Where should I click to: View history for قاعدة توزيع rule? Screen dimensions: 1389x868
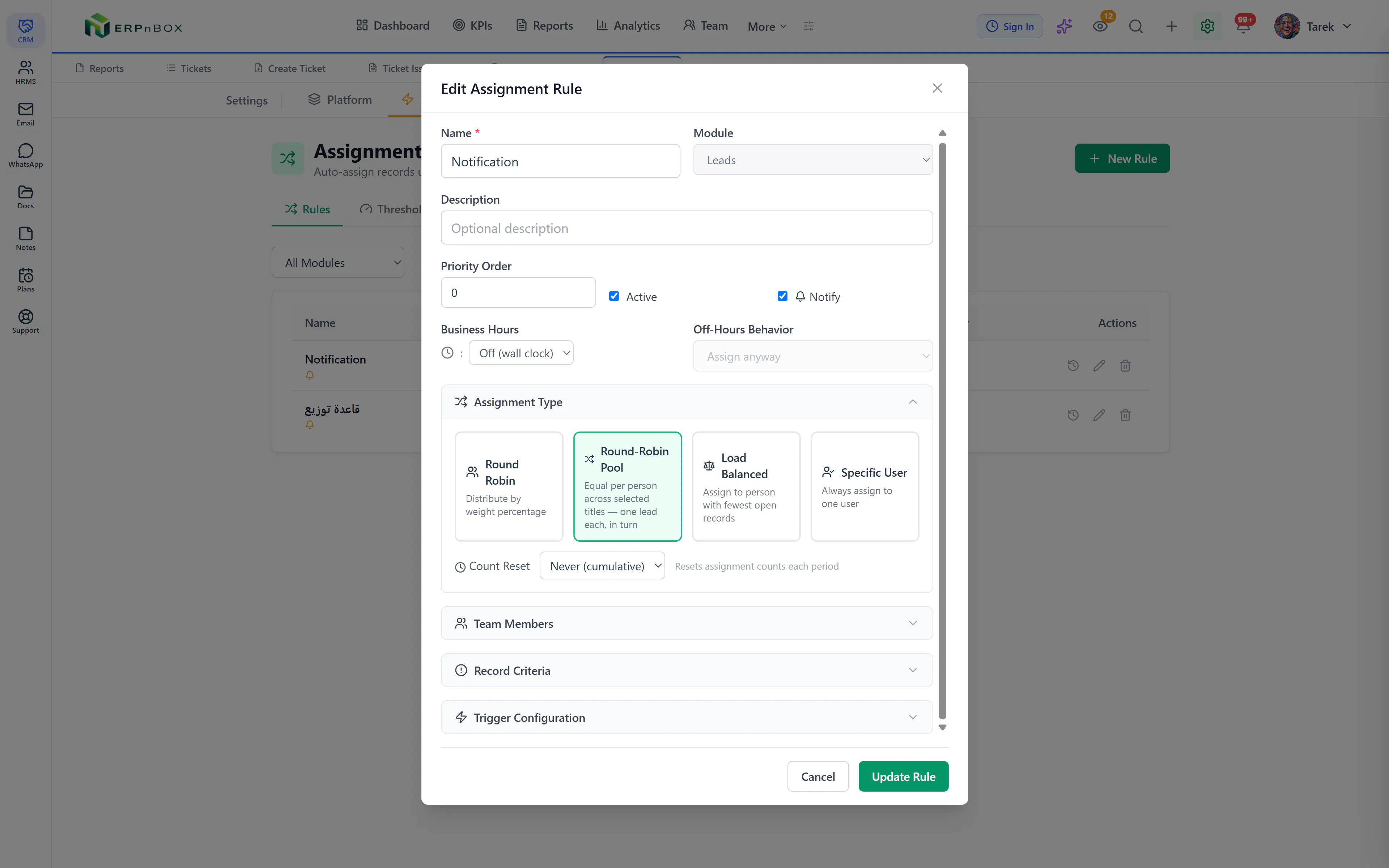1073,415
